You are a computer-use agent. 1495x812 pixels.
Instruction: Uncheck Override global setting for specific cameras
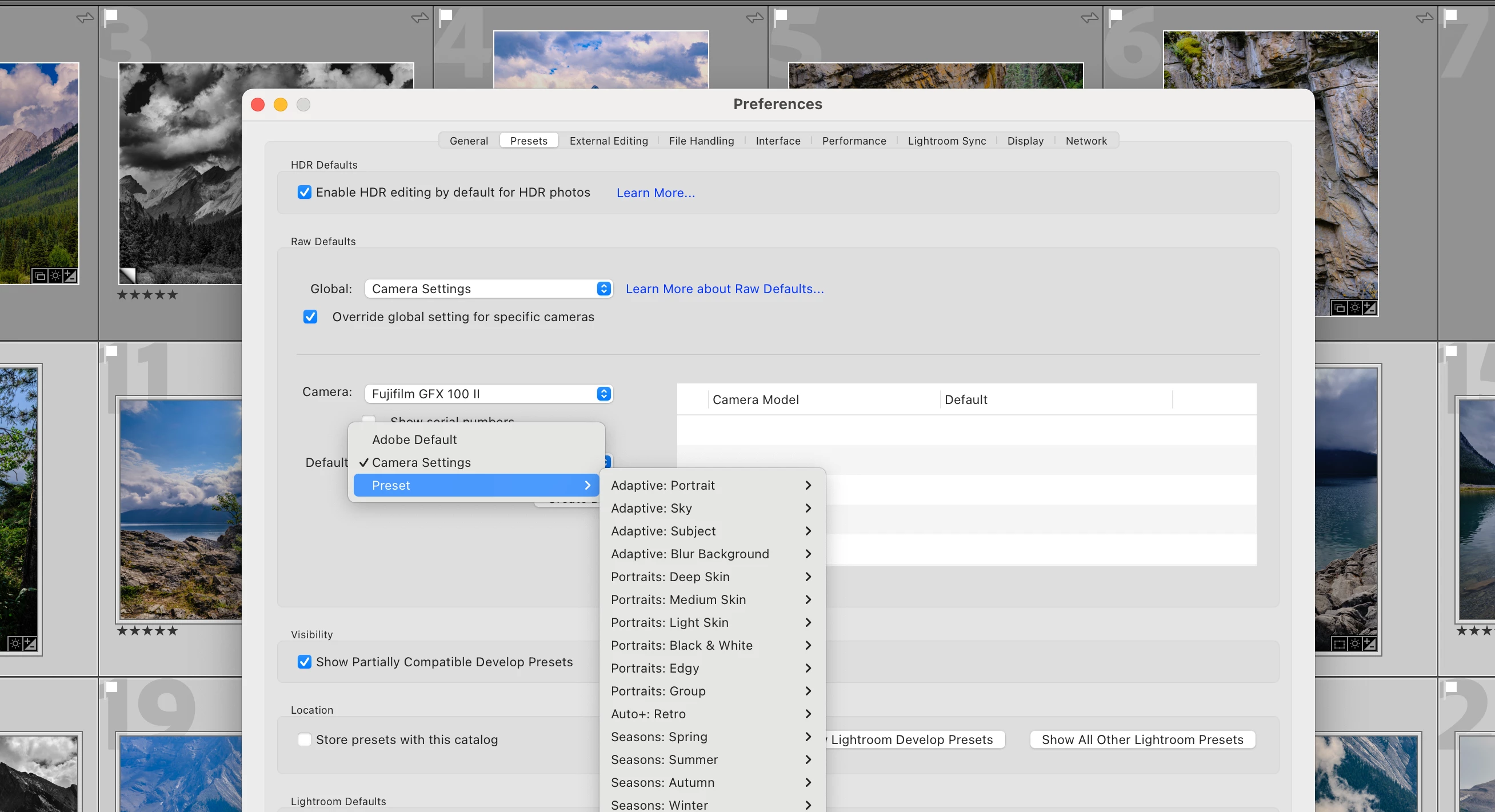(x=310, y=317)
